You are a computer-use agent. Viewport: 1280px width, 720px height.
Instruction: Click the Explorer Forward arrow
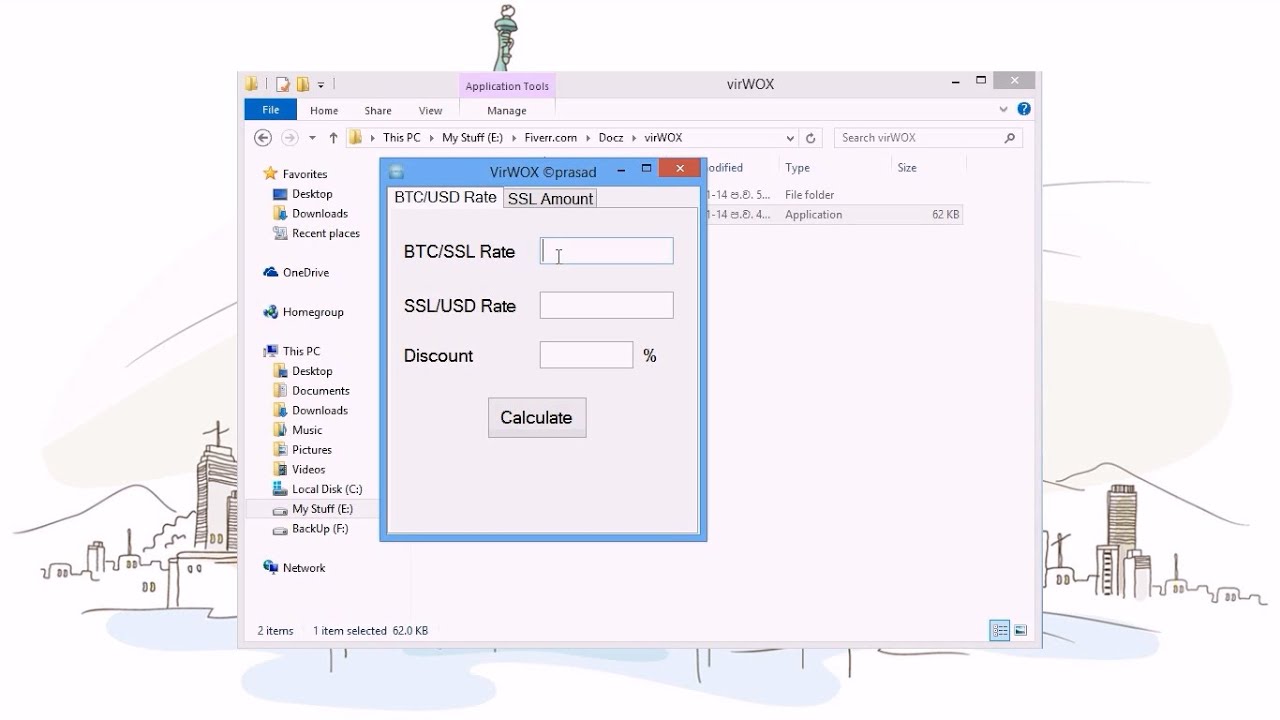[x=290, y=138]
